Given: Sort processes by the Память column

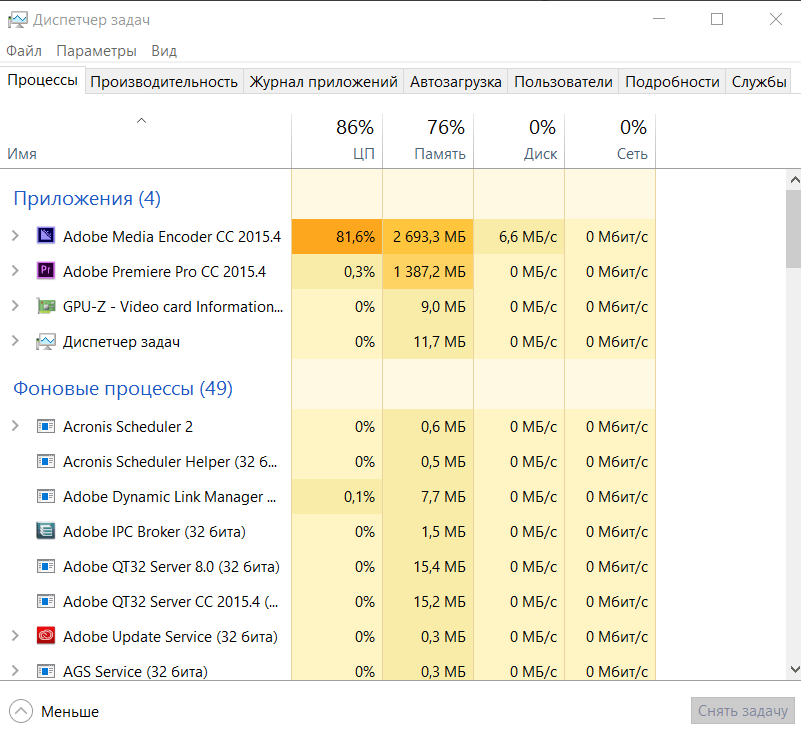Looking at the screenshot, I should coord(428,141).
